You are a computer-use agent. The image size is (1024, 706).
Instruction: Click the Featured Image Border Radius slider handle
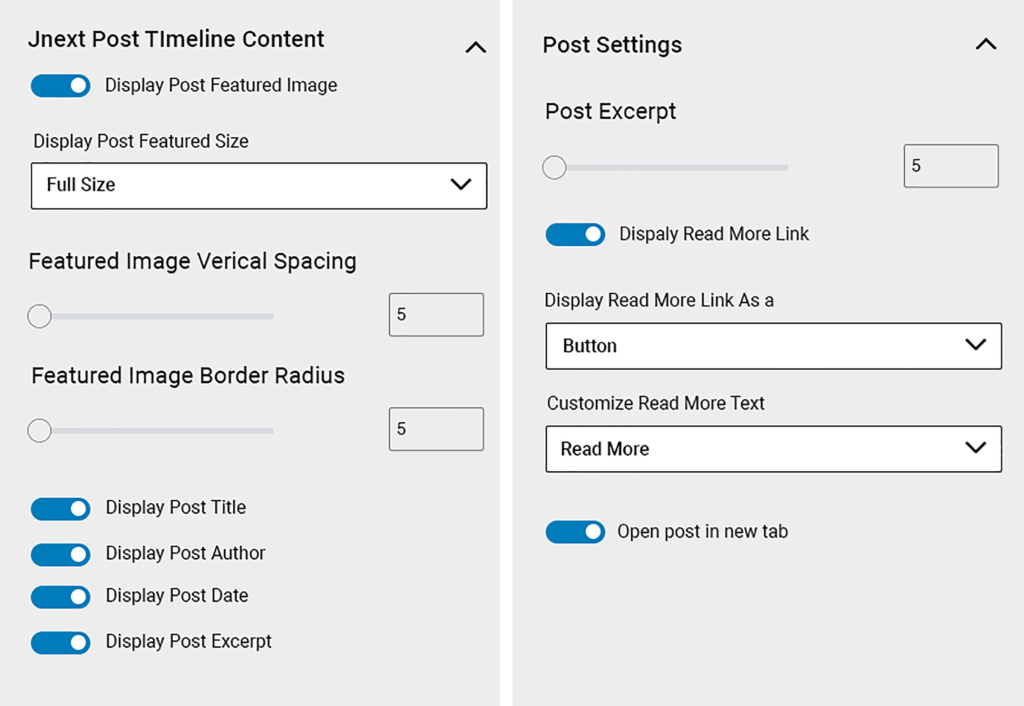pyautogui.click(x=39, y=430)
